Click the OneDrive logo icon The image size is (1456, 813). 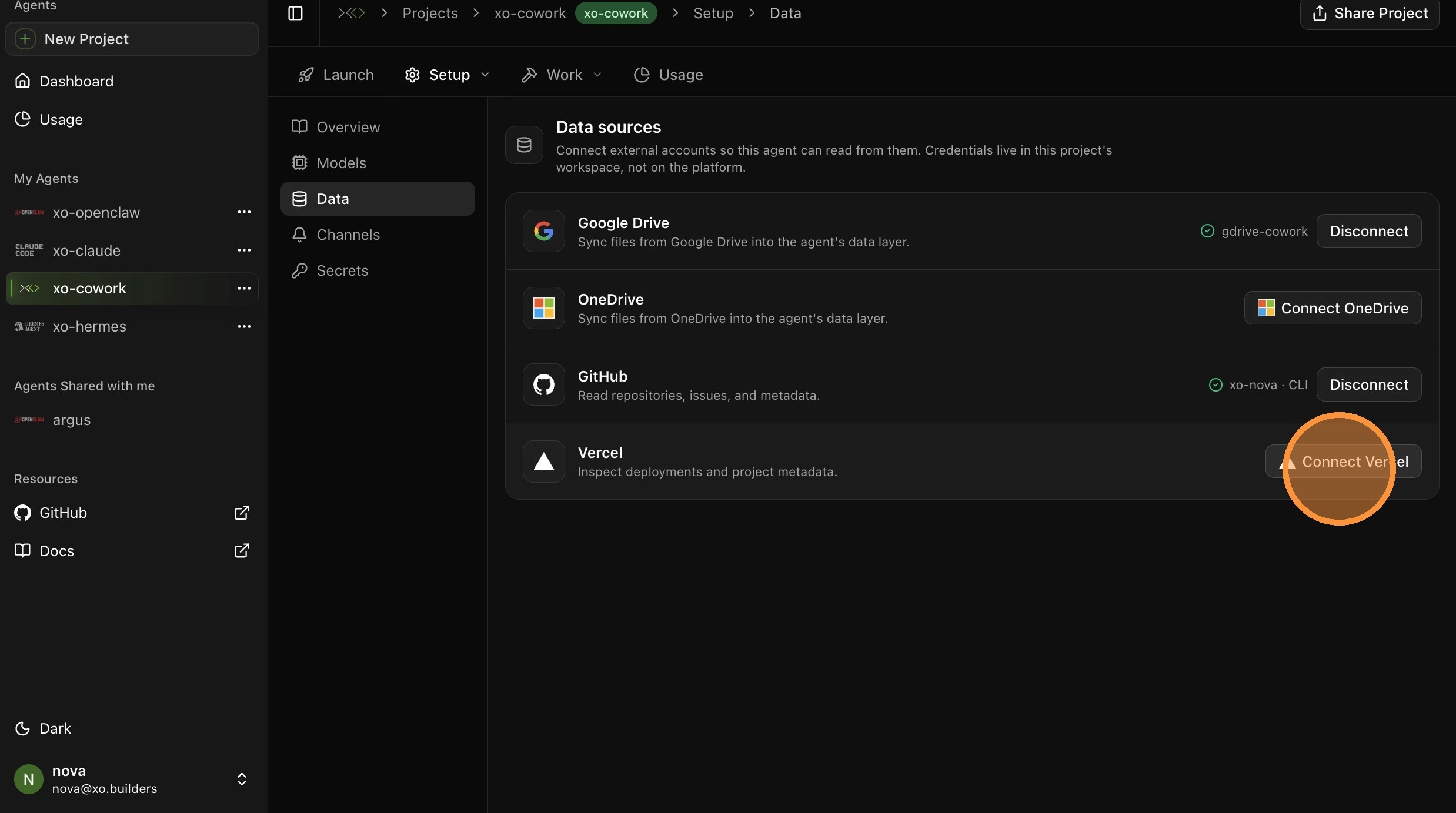544,308
